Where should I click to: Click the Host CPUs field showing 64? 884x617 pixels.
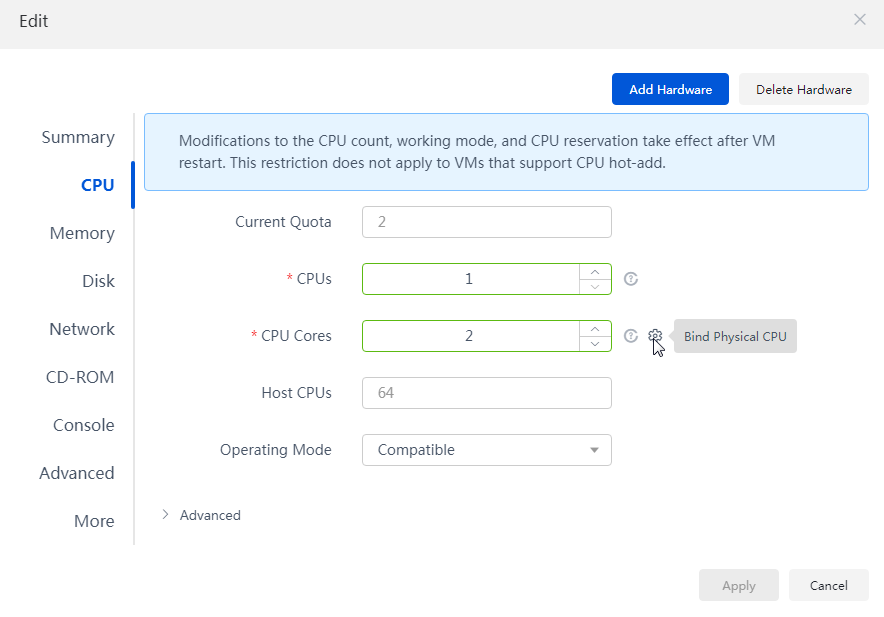tap(487, 393)
